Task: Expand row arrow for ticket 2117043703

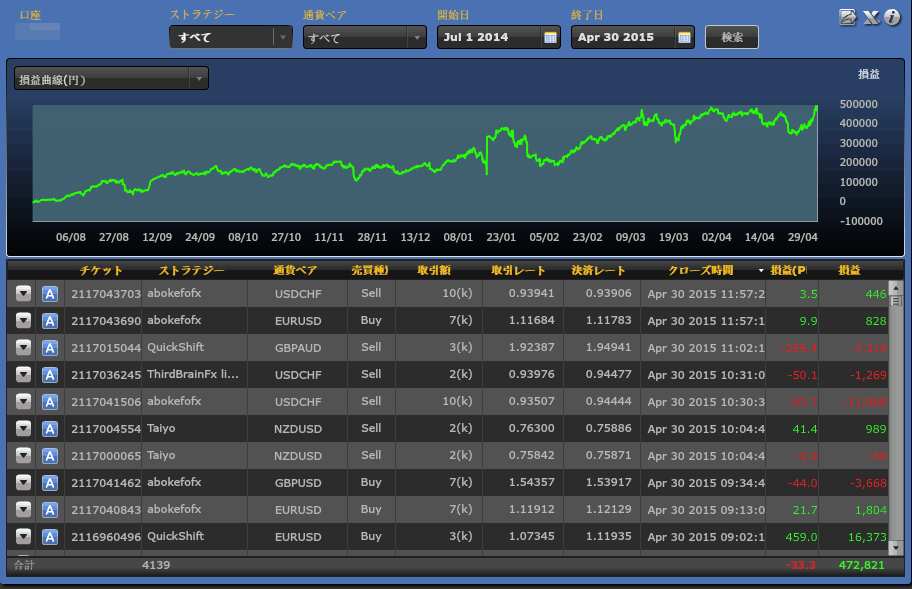Action: click(23, 294)
